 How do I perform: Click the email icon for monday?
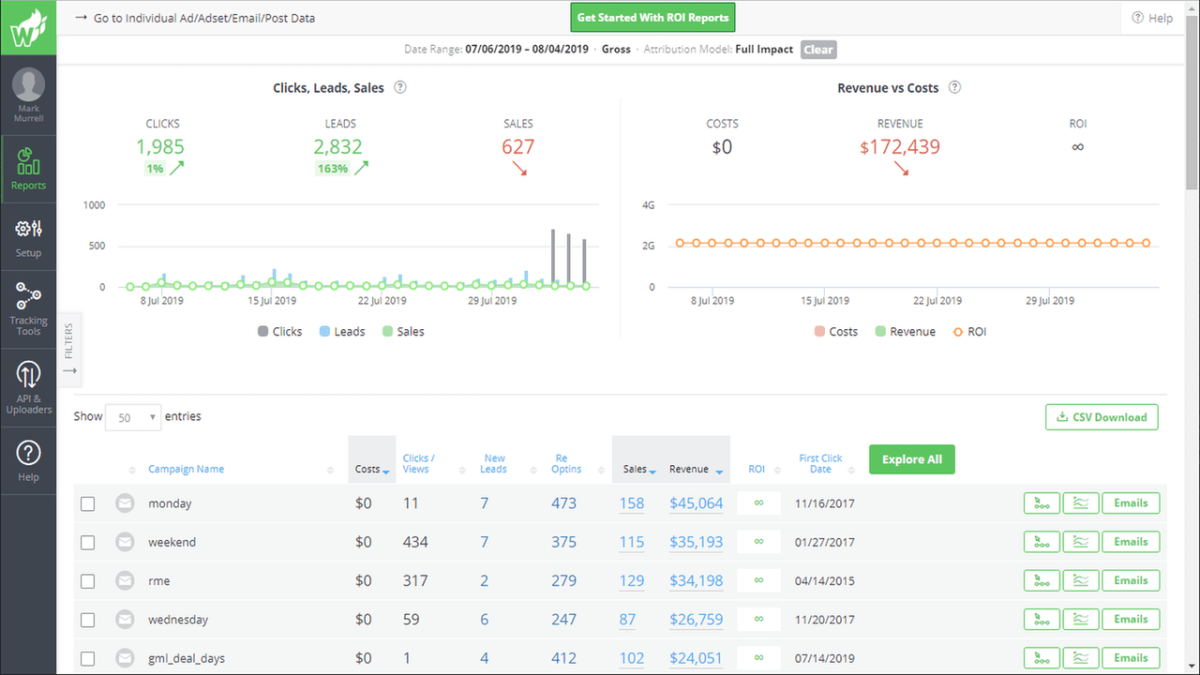pyautogui.click(x=125, y=503)
